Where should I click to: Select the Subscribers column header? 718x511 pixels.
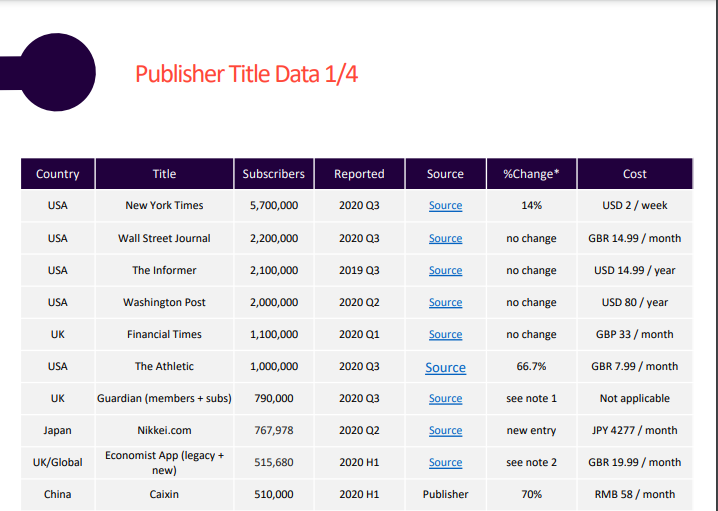[x=273, y=174]
